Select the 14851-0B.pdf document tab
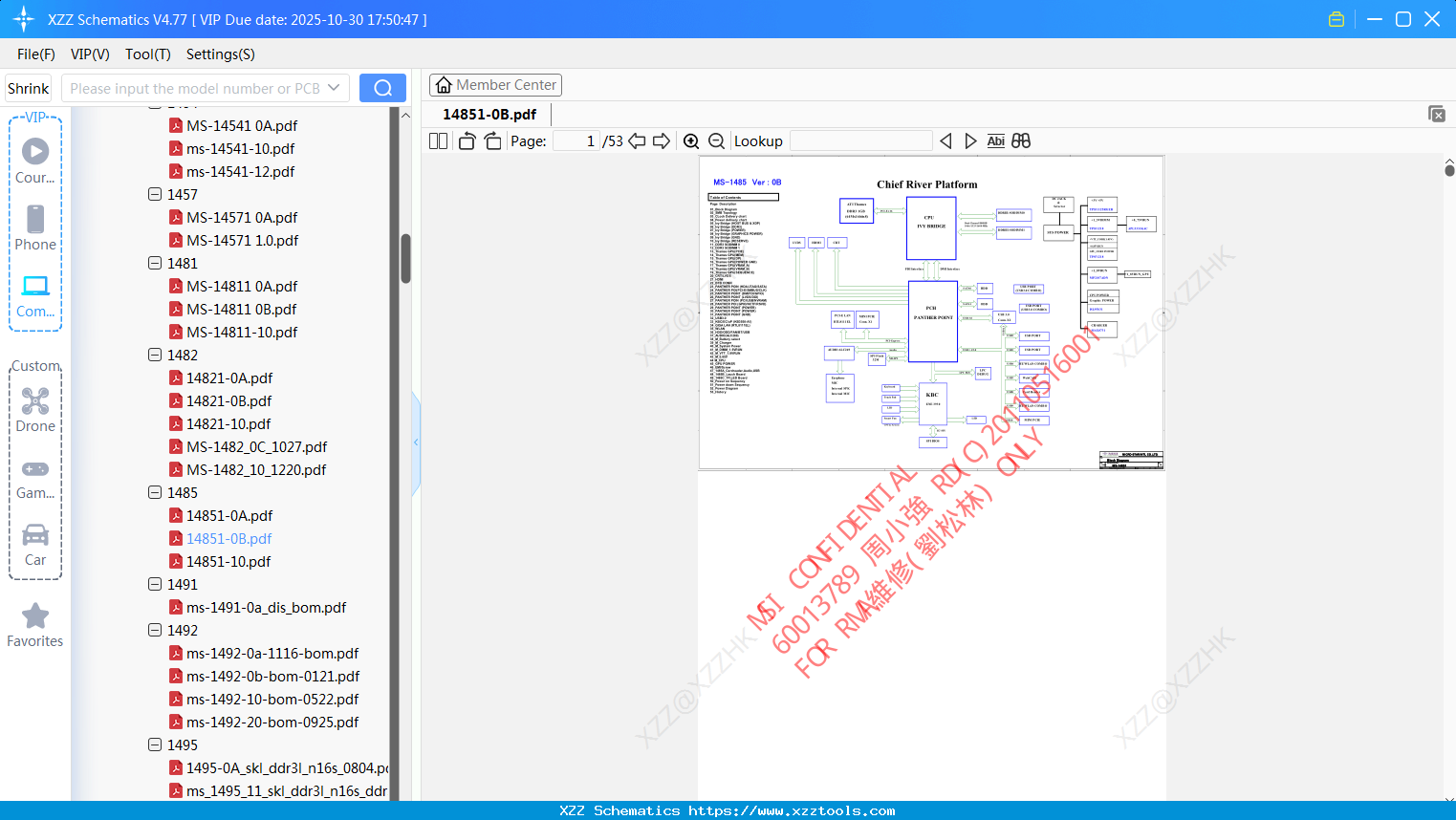Image resolution: width=1456 pixels, height=820 pixels. click(489, 115)
